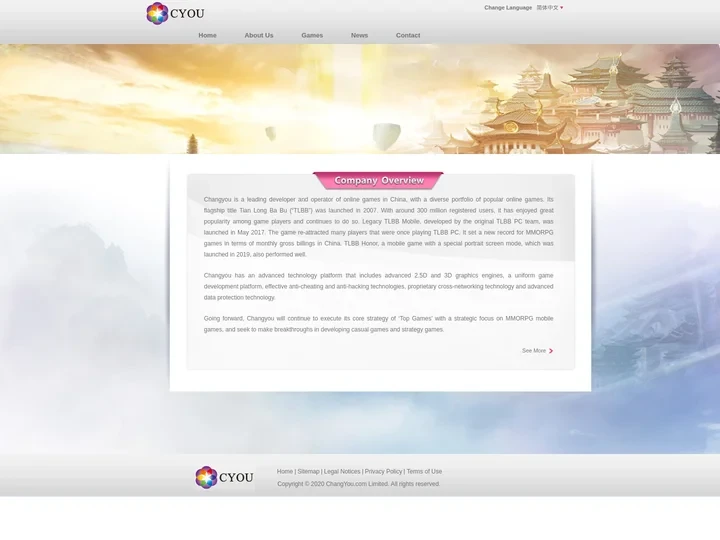Click the Copyright 2020 ChangYou.com text
Image resolution: width=720 pixels, height=540 pixels.
[x=359, y=484]
